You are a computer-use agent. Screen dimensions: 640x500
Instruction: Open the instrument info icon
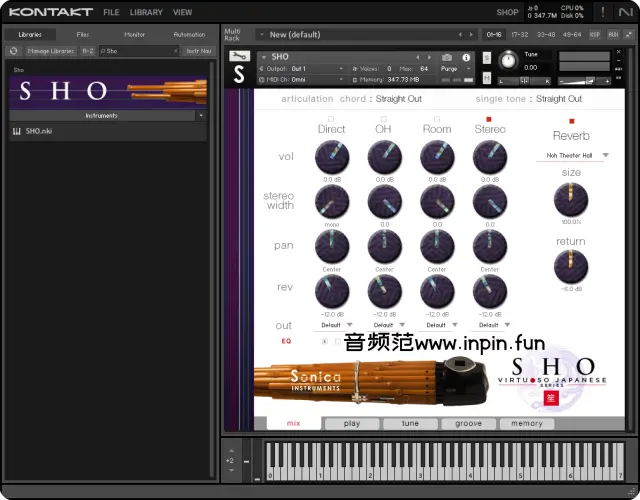[x=466, y=57]
